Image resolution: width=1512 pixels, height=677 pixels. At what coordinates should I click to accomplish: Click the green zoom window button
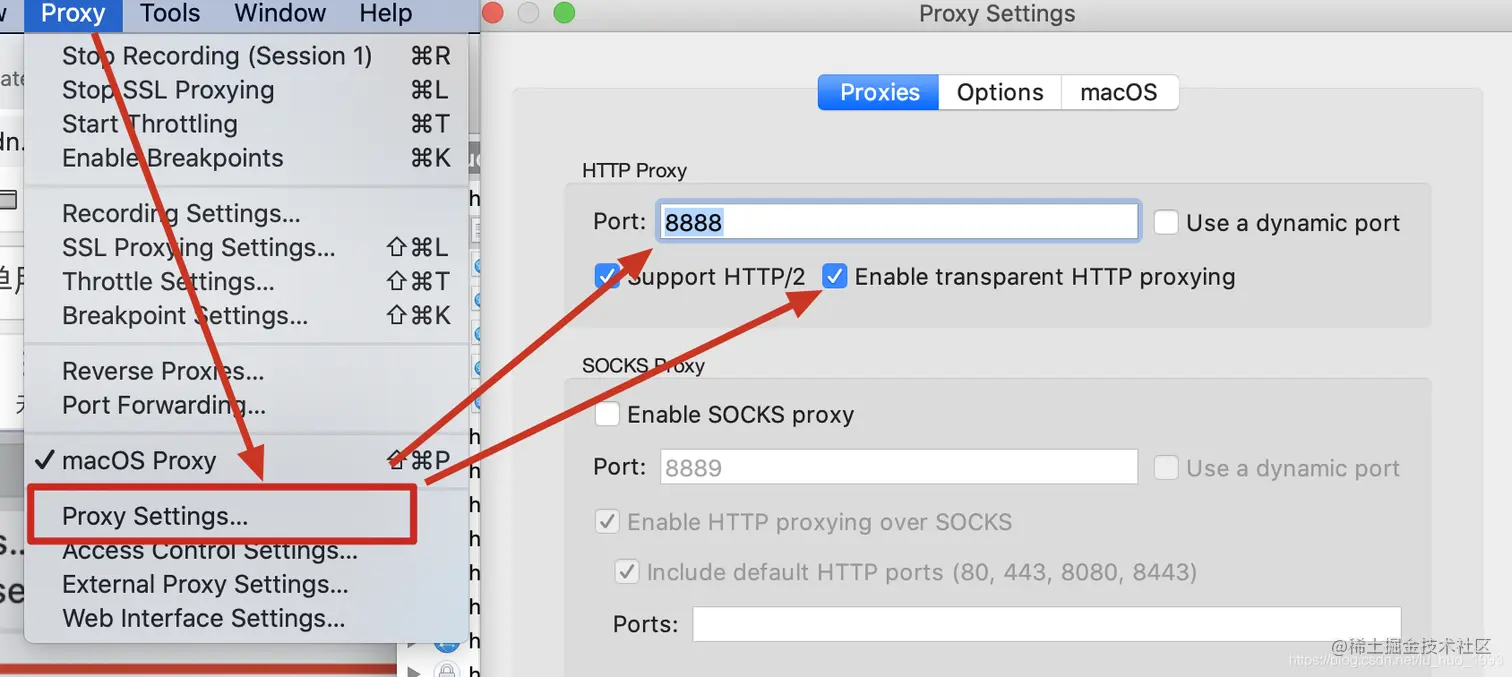click(564, 13)
